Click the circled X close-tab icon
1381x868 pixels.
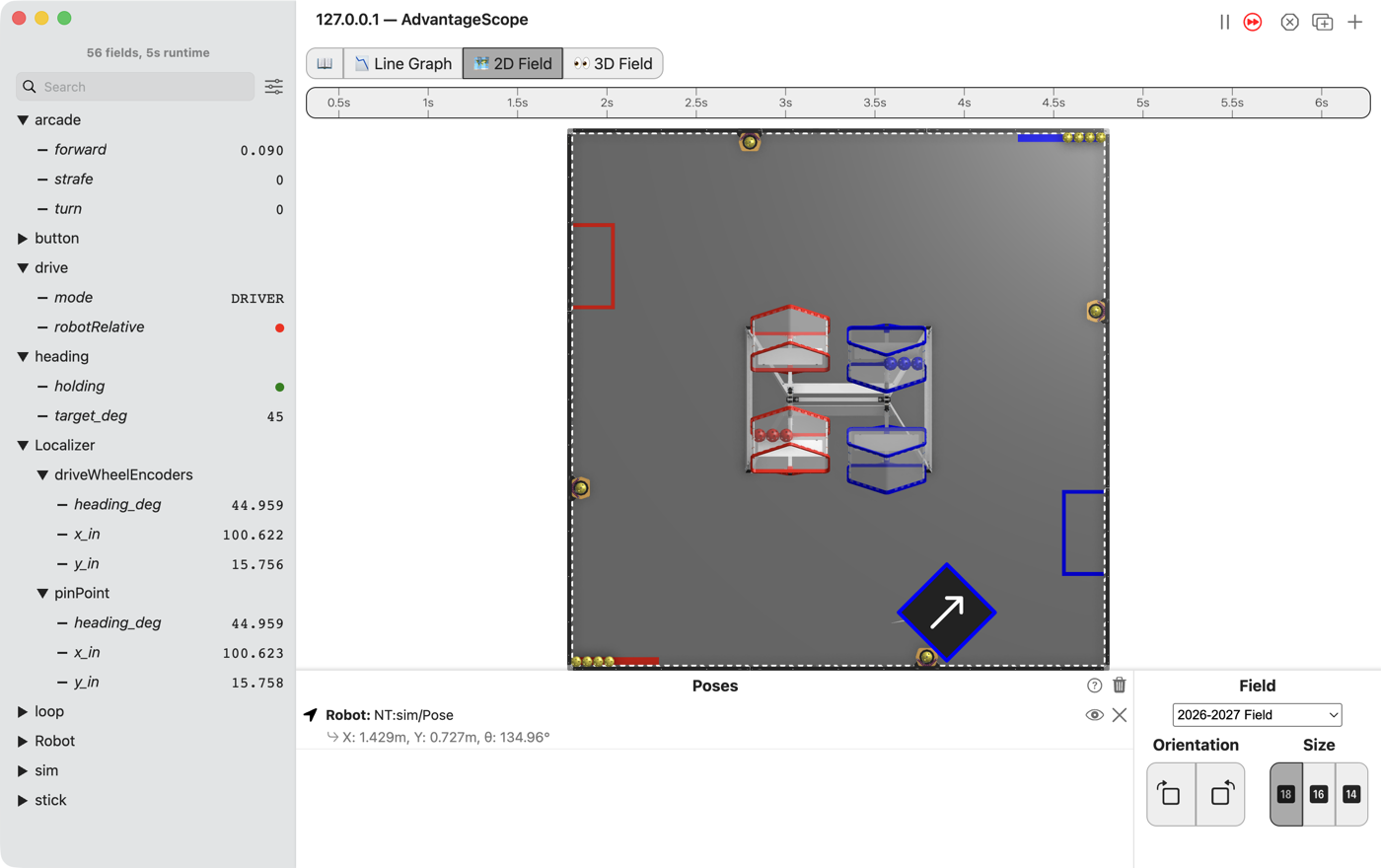[x=1289, y=22]
